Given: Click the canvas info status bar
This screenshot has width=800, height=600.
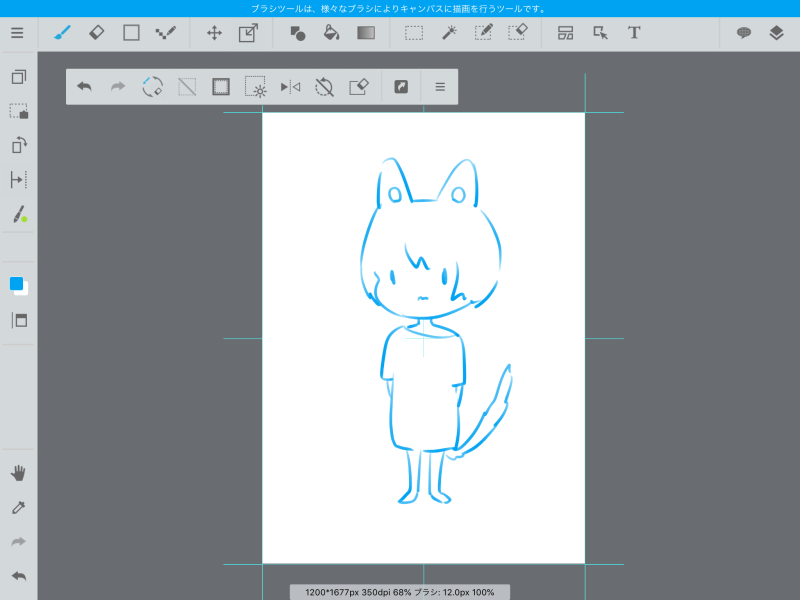Looking at the screenshot, I should click(x=400, y=592).
